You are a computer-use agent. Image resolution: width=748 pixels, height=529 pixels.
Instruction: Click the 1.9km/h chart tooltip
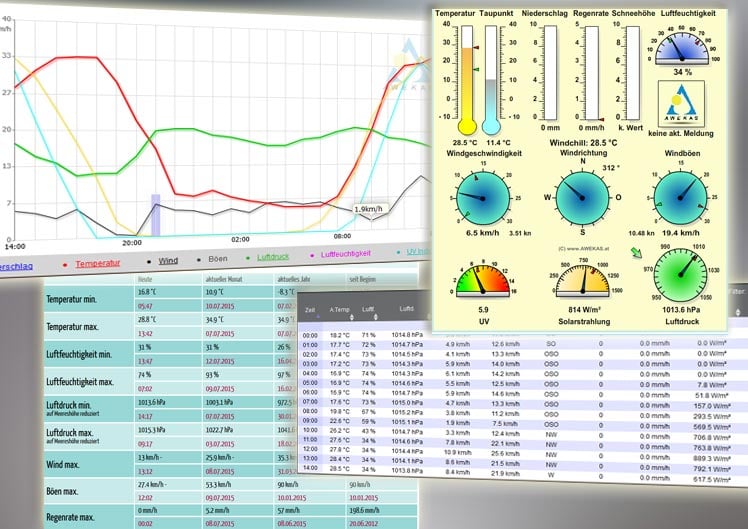click(x=369, y=209)
